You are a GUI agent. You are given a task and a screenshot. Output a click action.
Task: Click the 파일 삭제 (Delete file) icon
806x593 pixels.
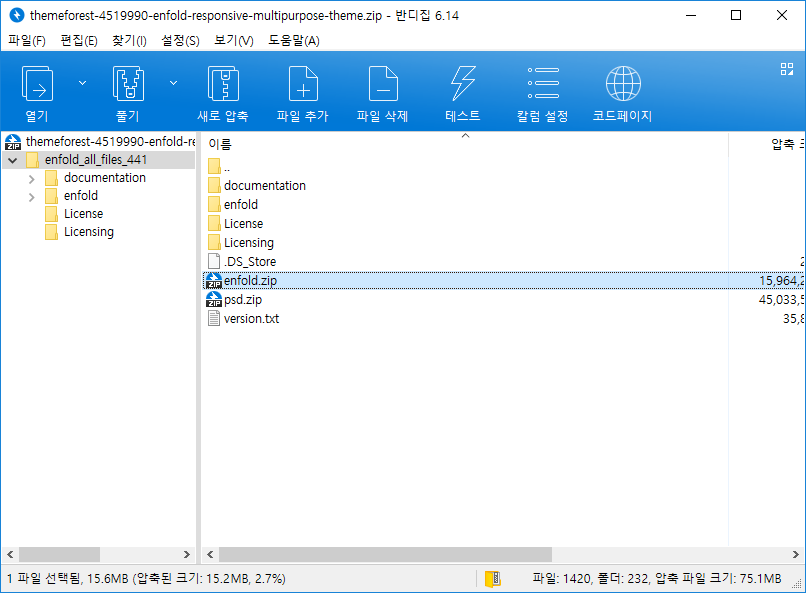tap(383, 85)
